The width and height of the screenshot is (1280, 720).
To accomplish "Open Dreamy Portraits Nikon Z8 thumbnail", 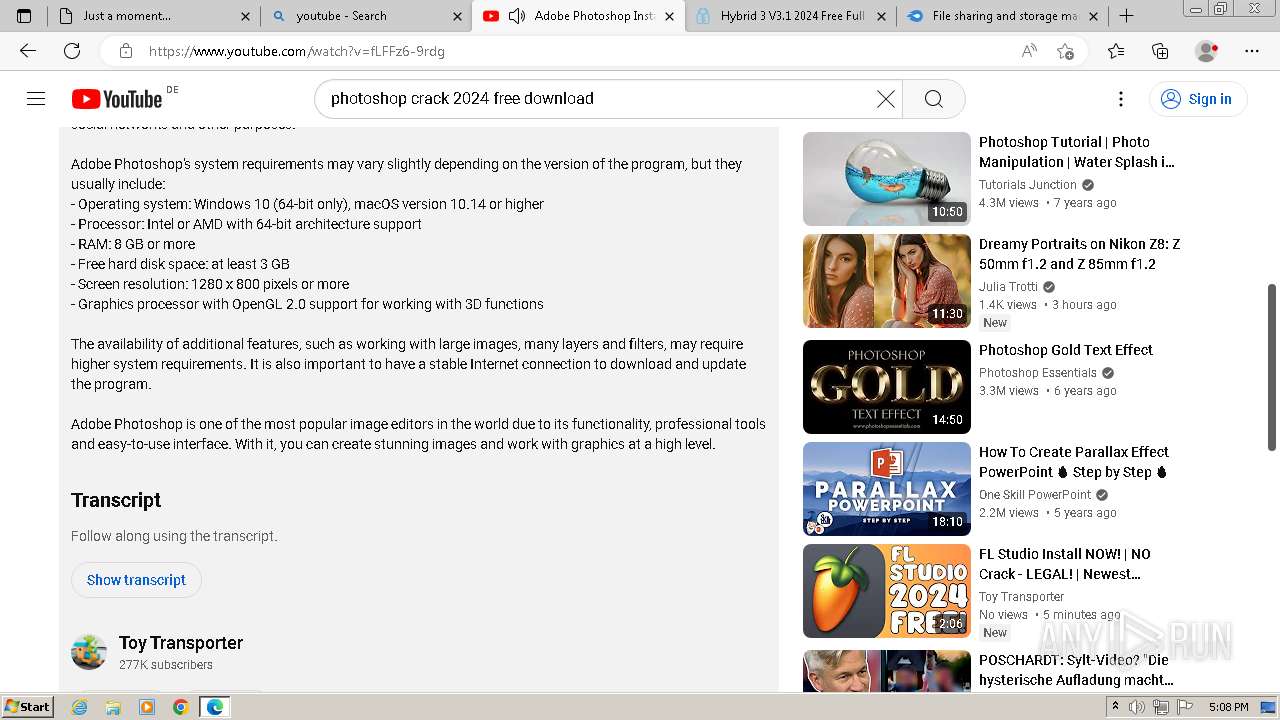I will (887, 281).
